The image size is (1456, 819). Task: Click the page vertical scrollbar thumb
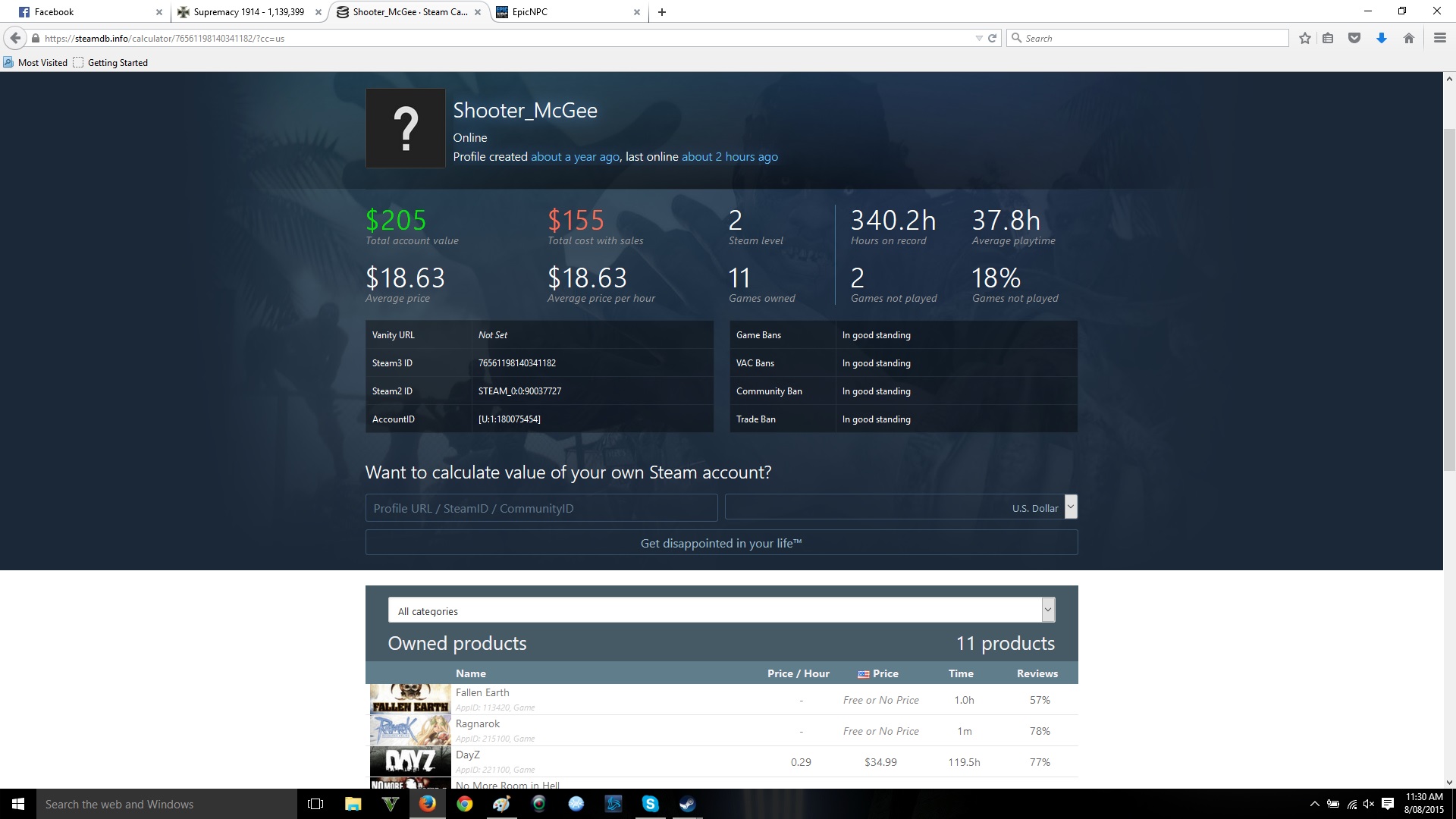1448,300
